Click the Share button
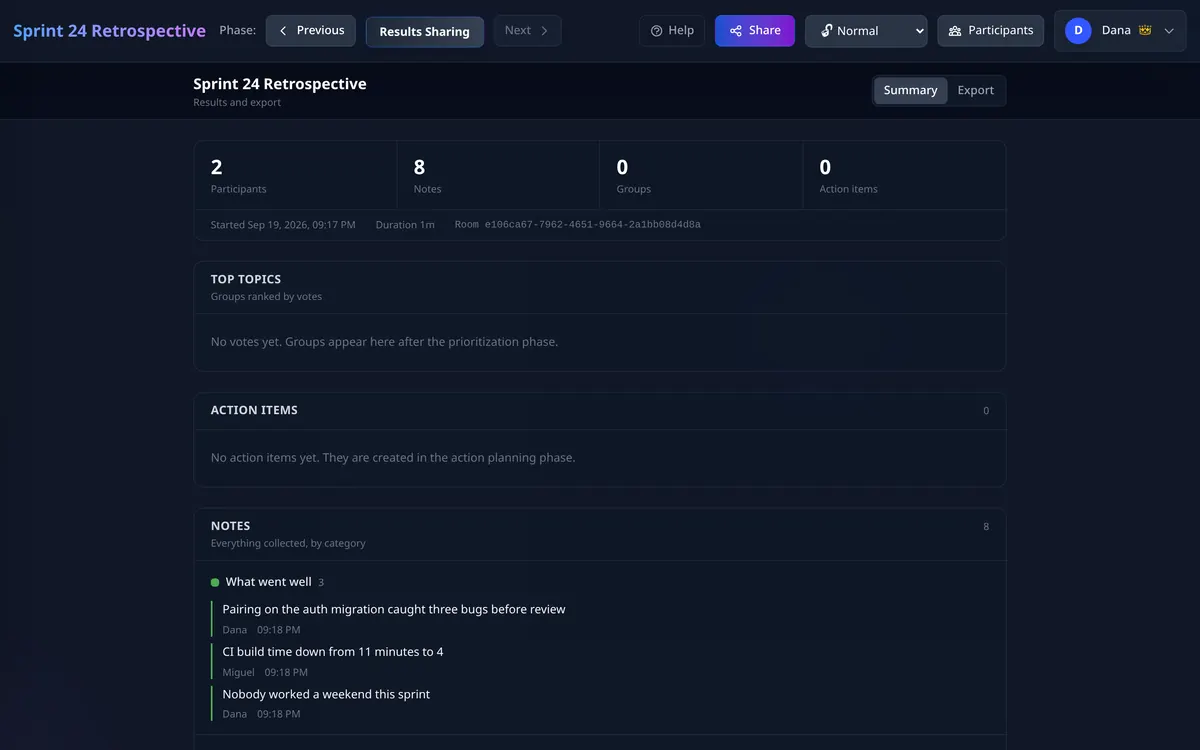 coord(755,31)
